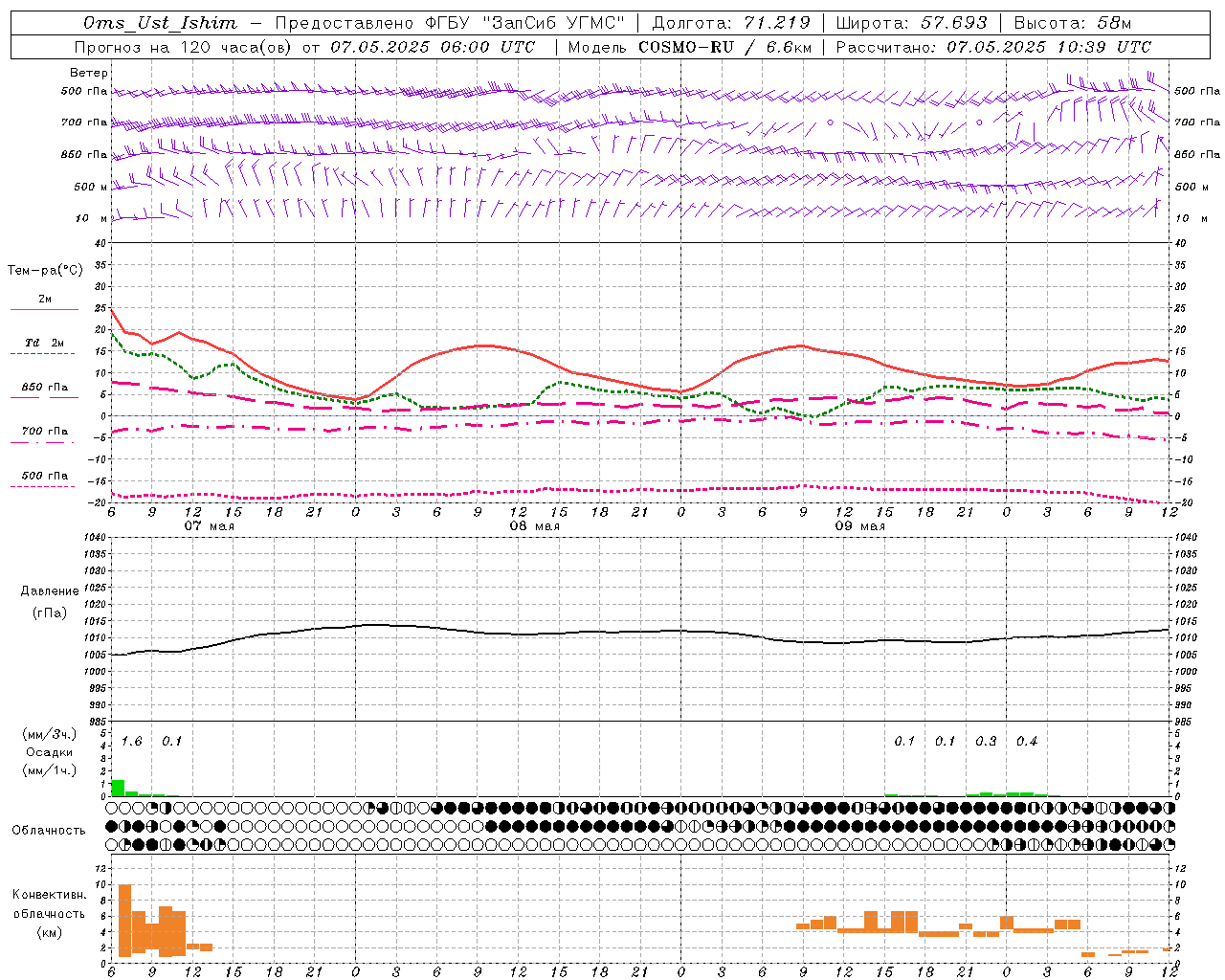Viewport: 1225px width, 980px height.
Task: Click the station name Oms_Ust_Ishim
Action: (160, 23)
